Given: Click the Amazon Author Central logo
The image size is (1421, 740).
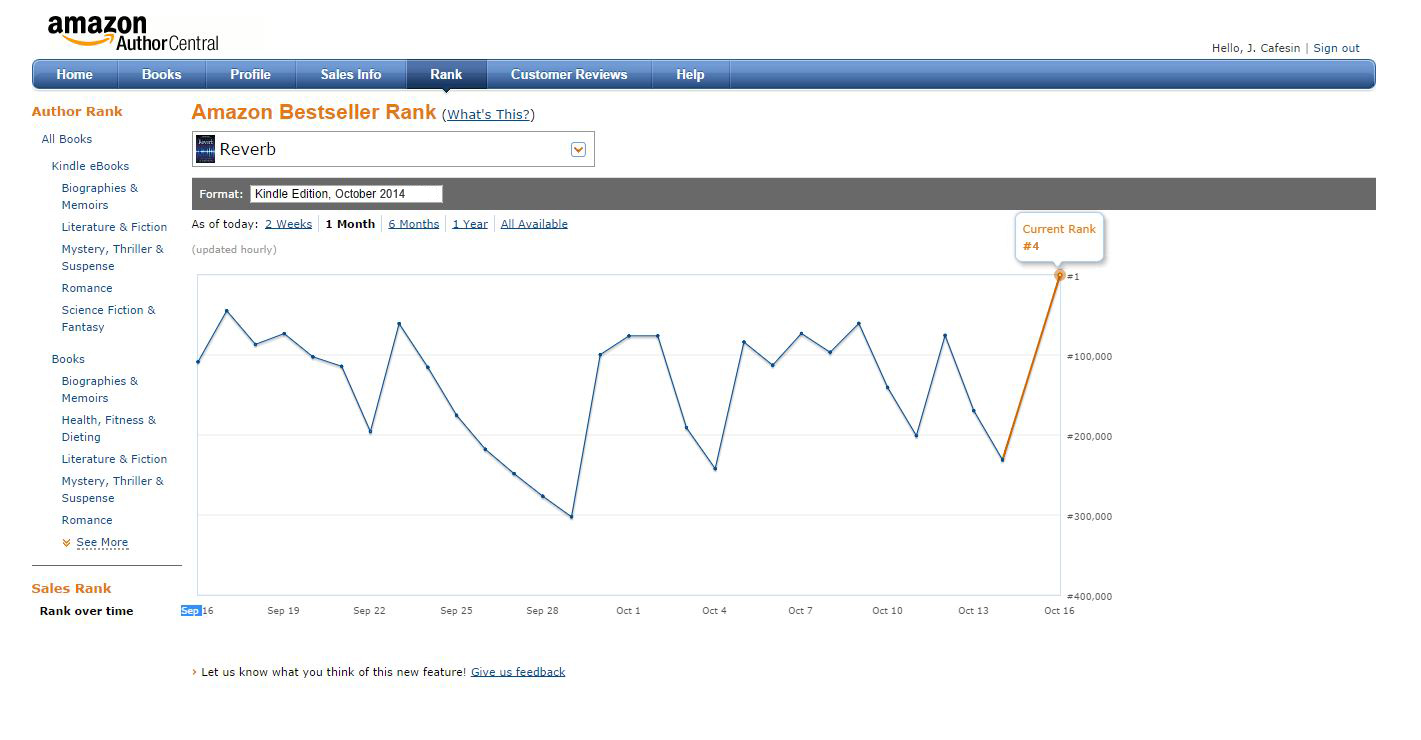Looking at the screenshot, I should click(x=132, y=32).
